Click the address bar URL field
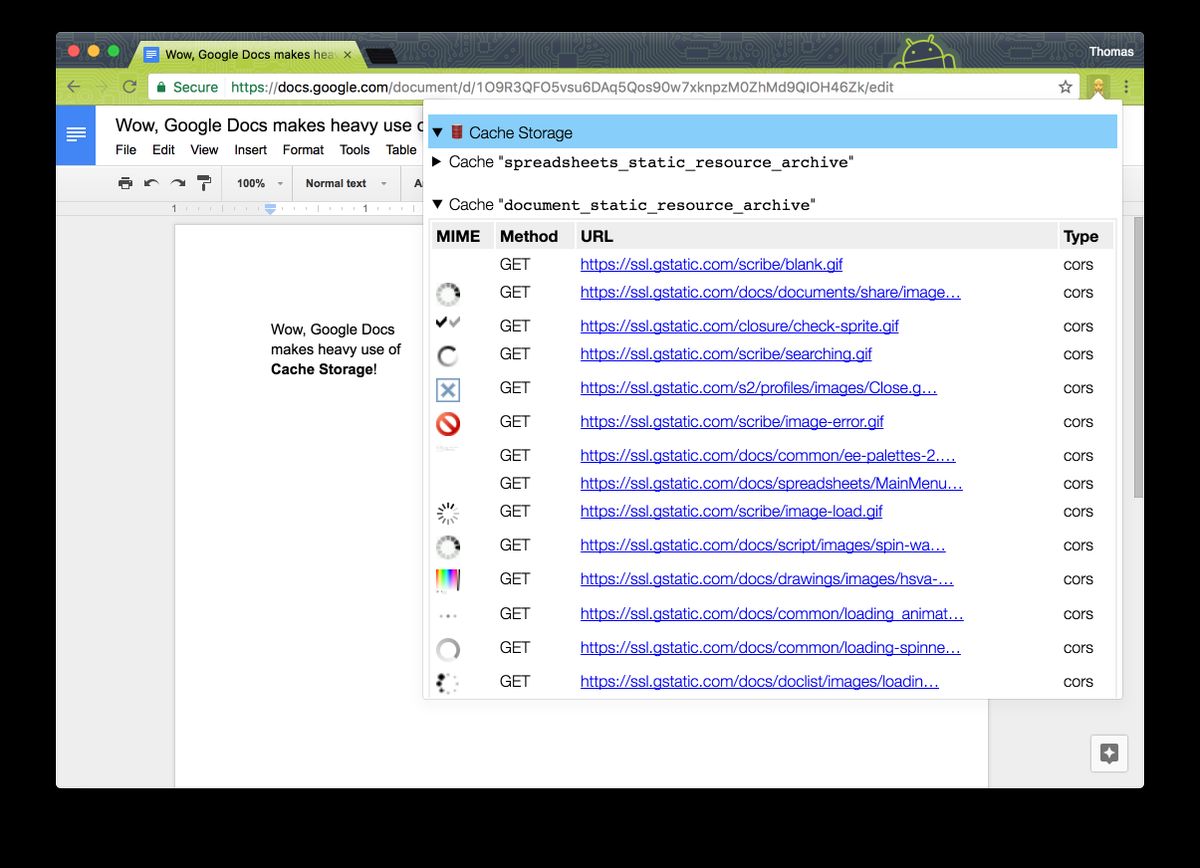Viewport: 1200px width, 868px height. (640, 87)
